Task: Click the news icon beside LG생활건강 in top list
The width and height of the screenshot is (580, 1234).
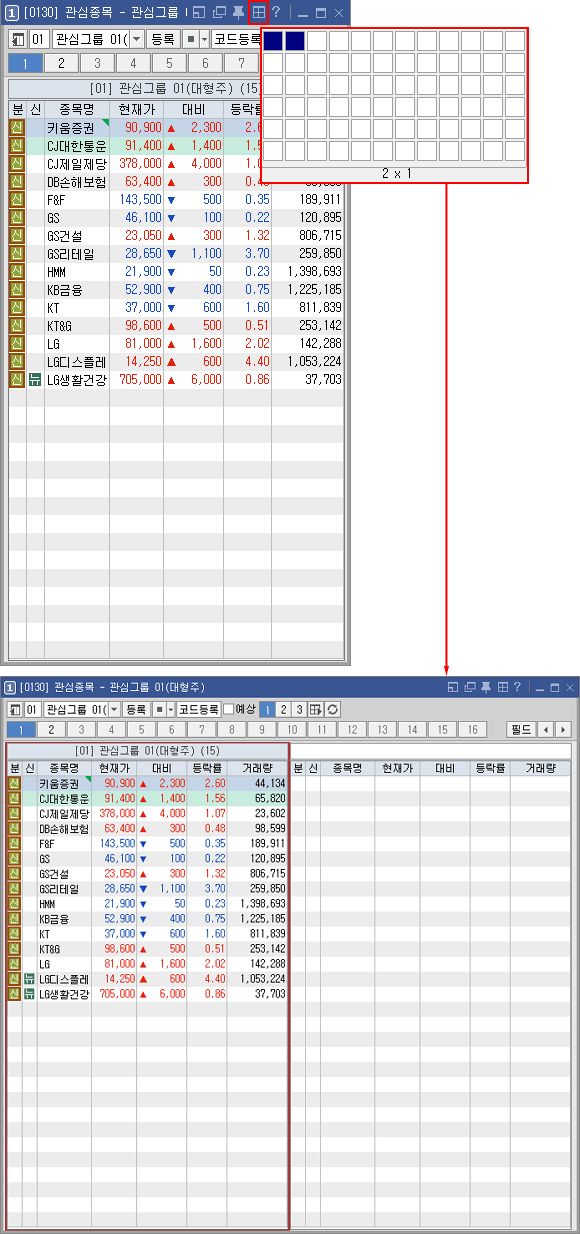Action: tap(35, 380)
